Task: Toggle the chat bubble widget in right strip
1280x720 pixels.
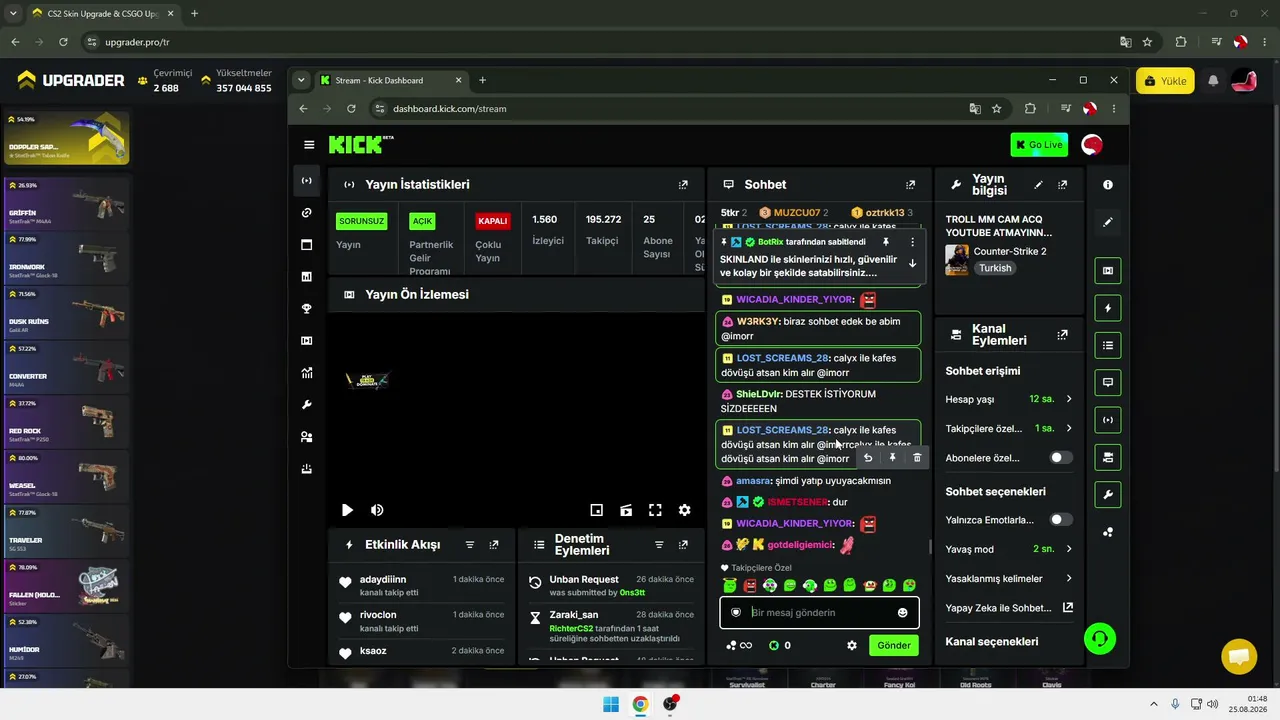Action: tap(1108, 382)
